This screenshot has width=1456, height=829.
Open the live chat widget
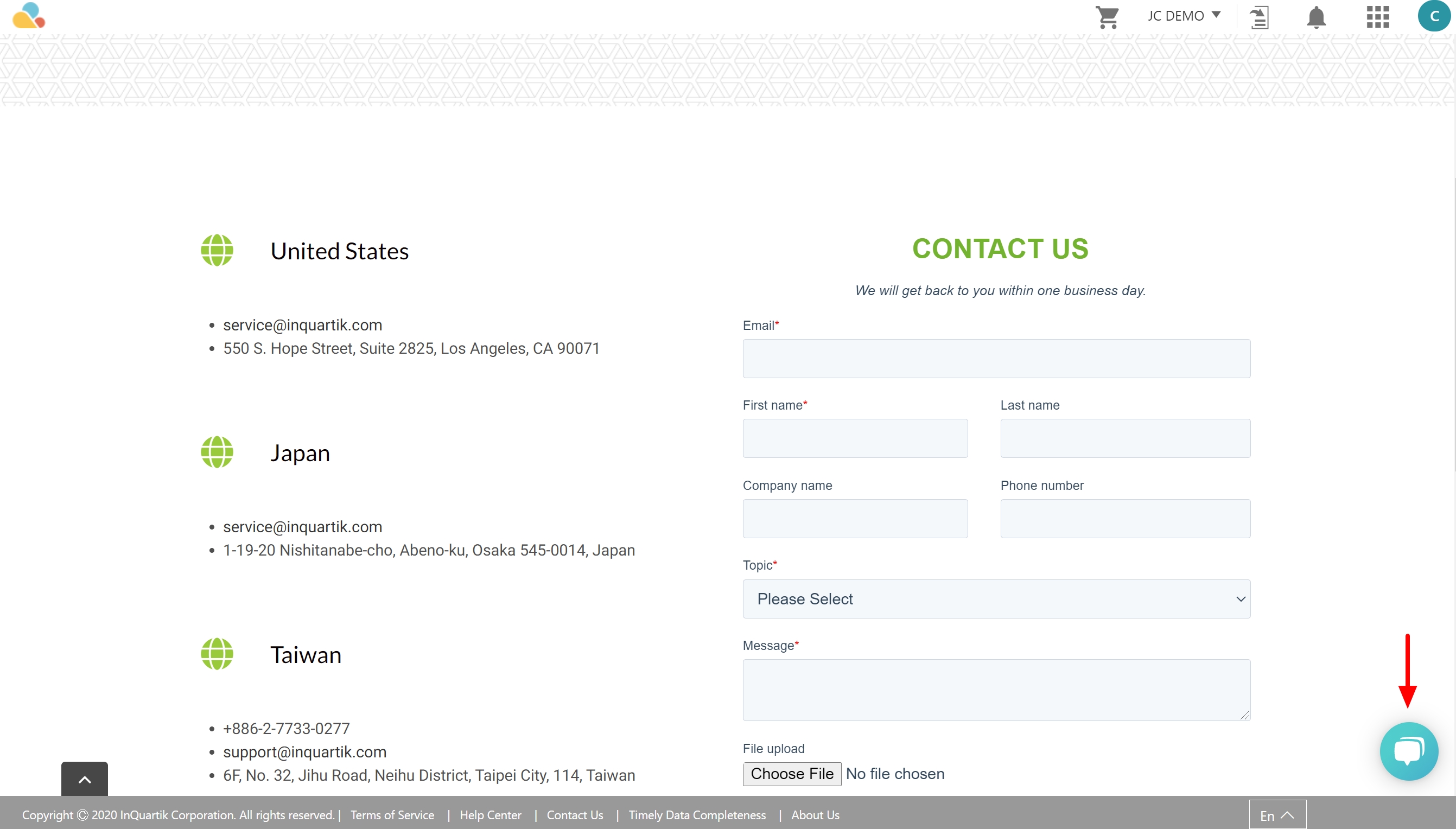tap(1409, 751)
